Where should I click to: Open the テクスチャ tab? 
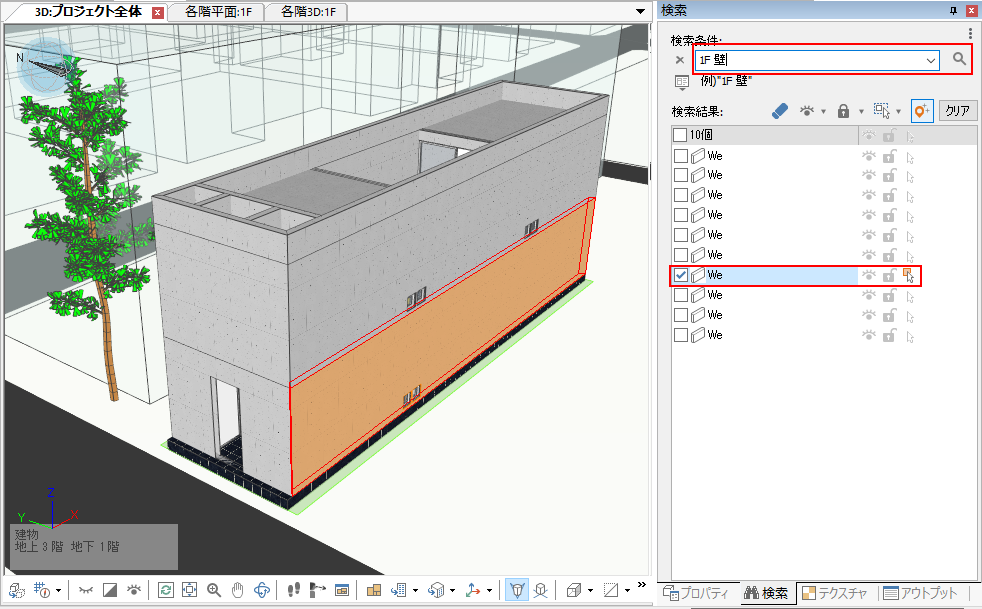(x=835, y=593)
